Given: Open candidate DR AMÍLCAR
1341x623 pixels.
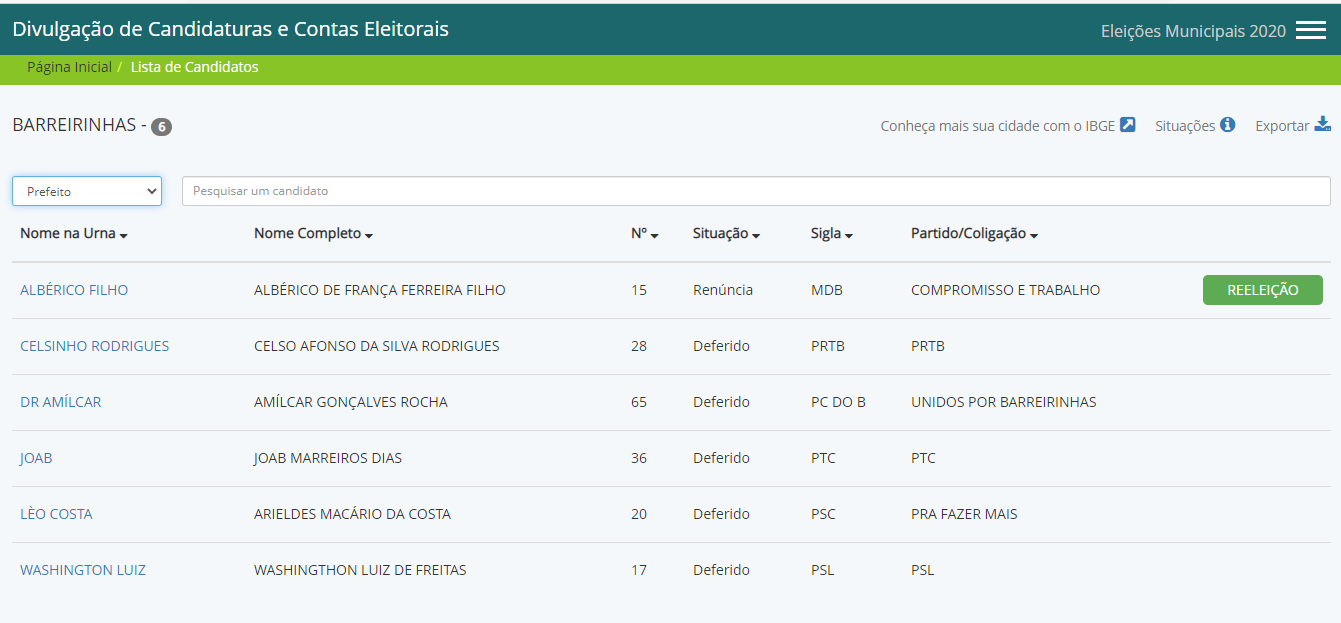Looking at the screenshot, I should click(60, 402).
